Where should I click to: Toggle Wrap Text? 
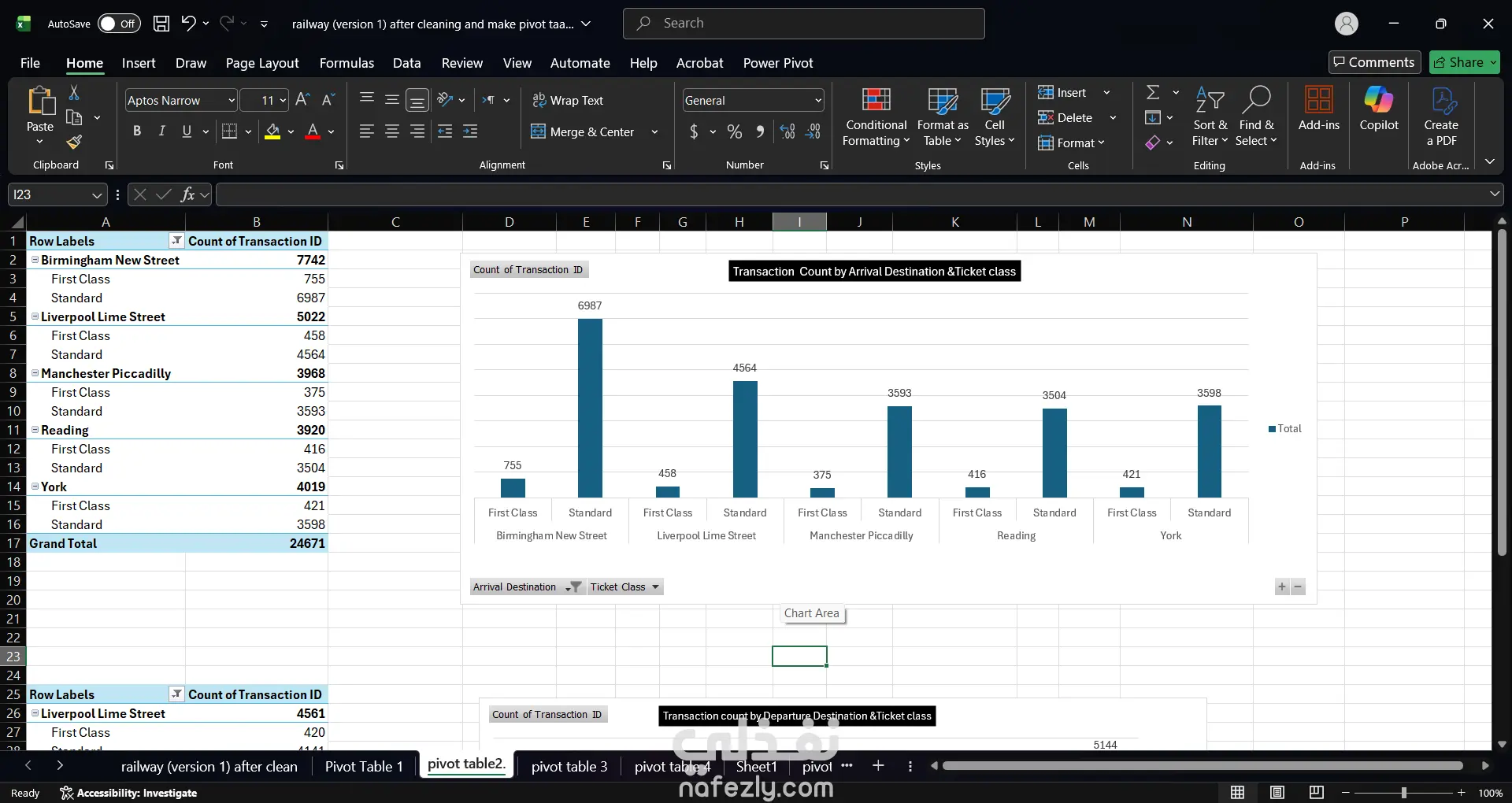[568, 100]
